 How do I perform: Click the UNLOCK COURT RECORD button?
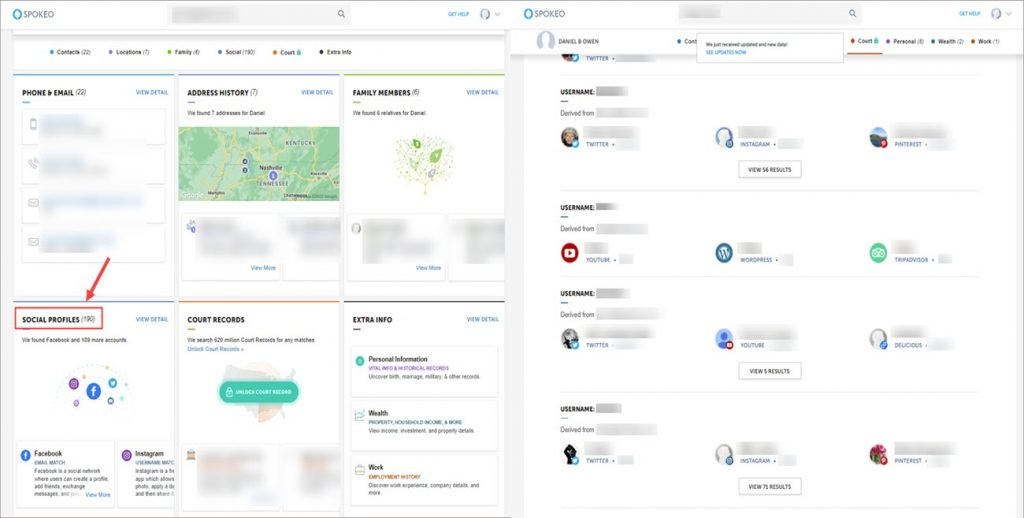[259, 392]
